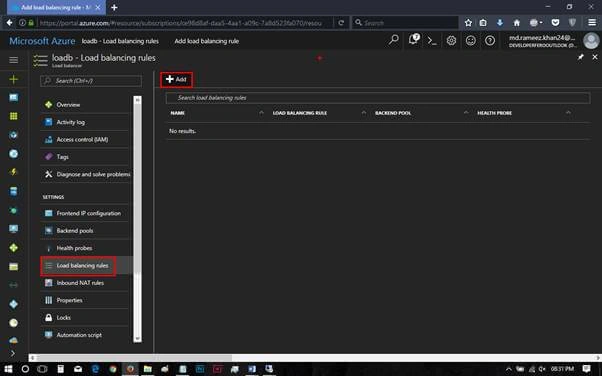
Task: Open the portal settings gear icon
Action: pyautogui.click(x=451, y=40)
